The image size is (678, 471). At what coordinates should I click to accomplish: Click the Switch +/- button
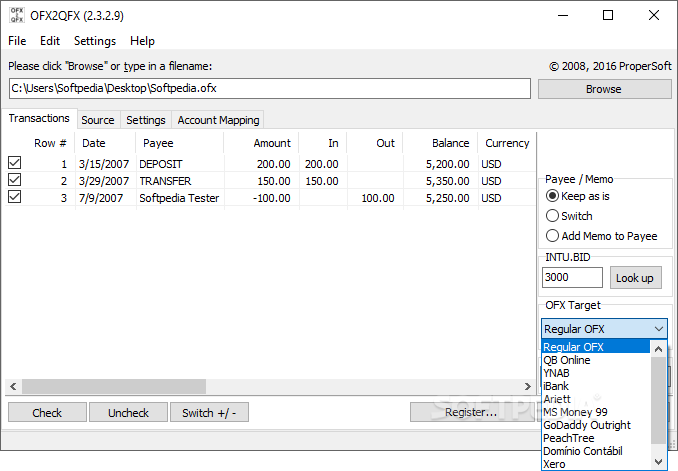pos(209,413)
